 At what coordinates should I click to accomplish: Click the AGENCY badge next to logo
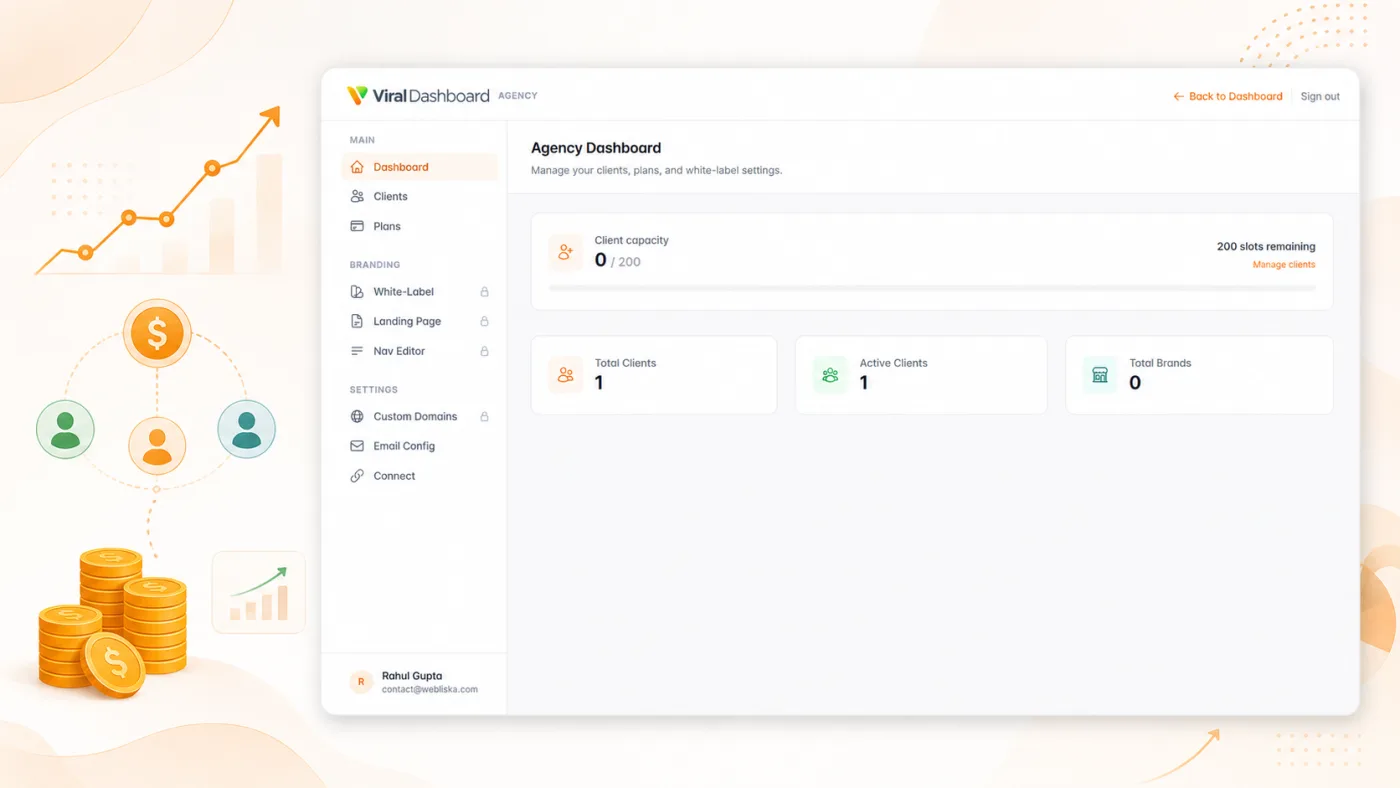pos(518,96)
